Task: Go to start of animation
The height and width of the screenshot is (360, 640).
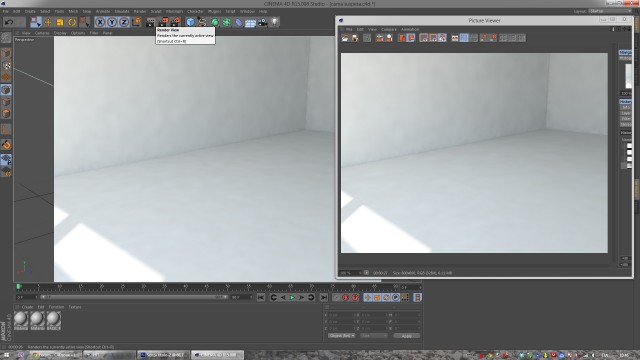Action: point(261,298)
